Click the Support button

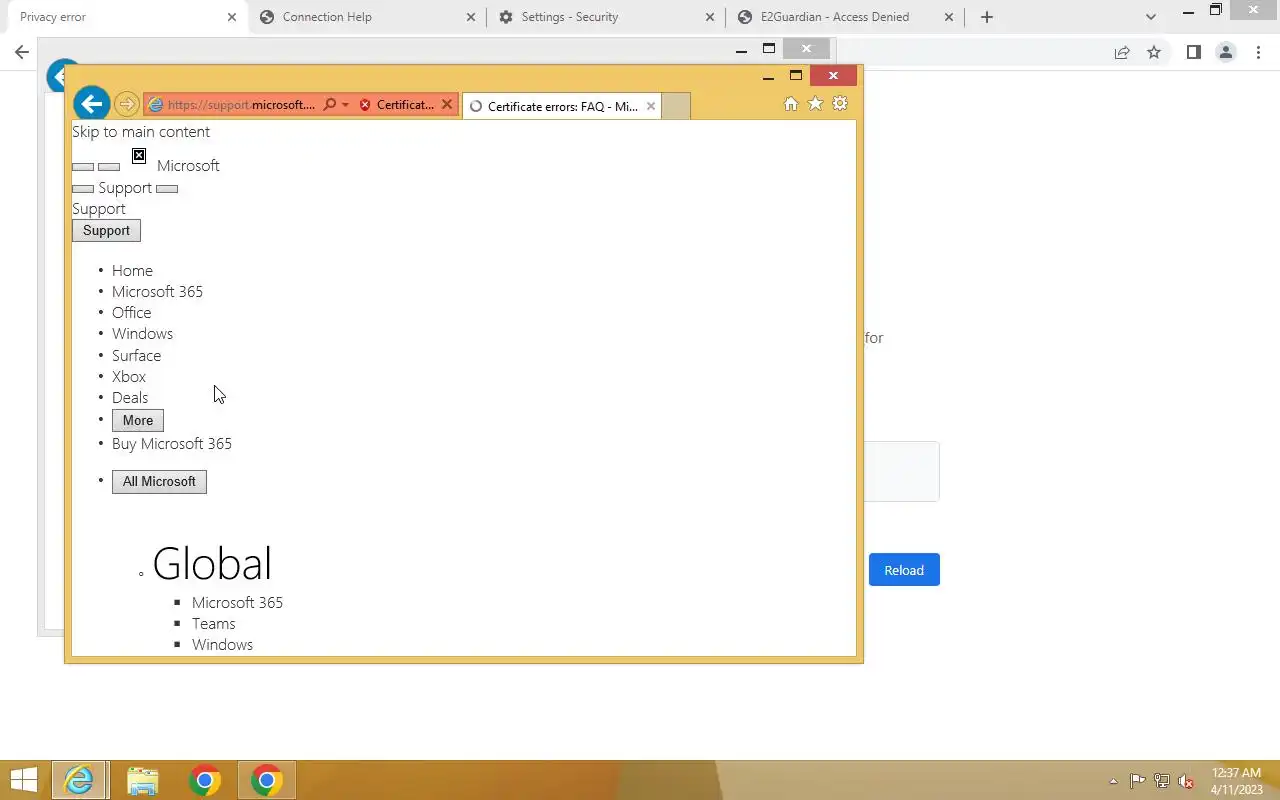pos(106,231)
